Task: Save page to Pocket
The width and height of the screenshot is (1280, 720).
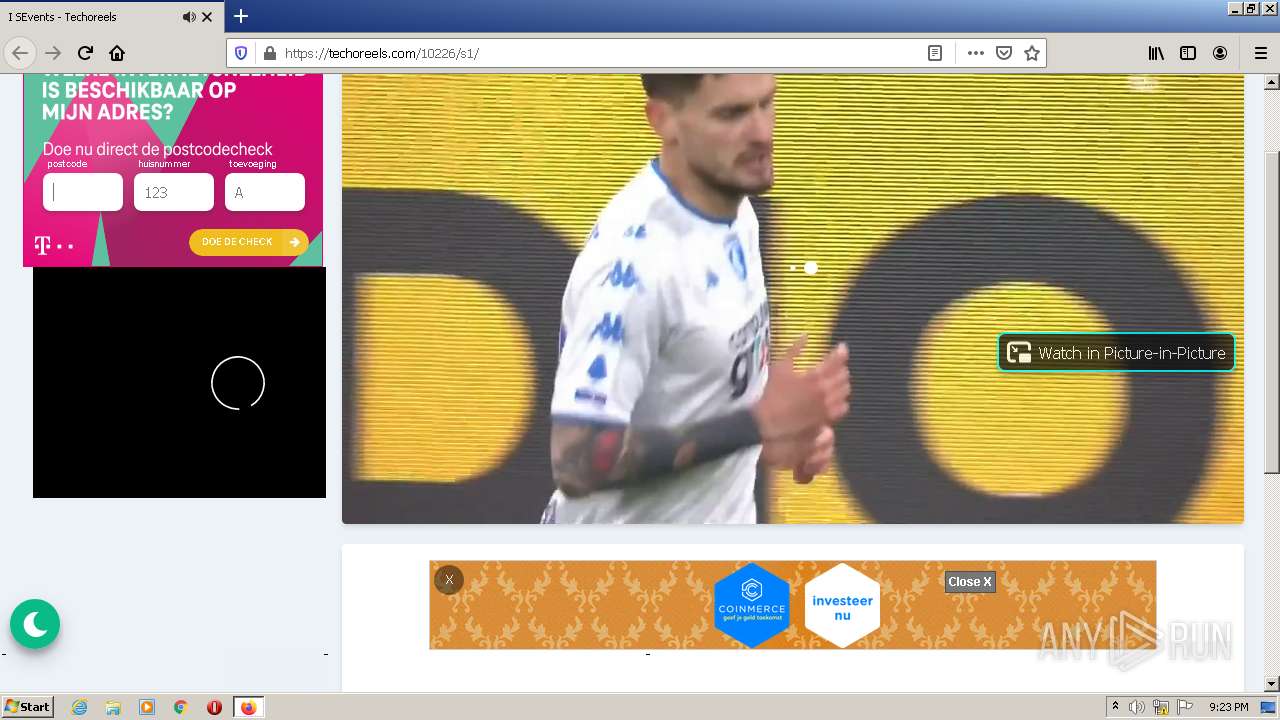Action: click(1004, 53)
